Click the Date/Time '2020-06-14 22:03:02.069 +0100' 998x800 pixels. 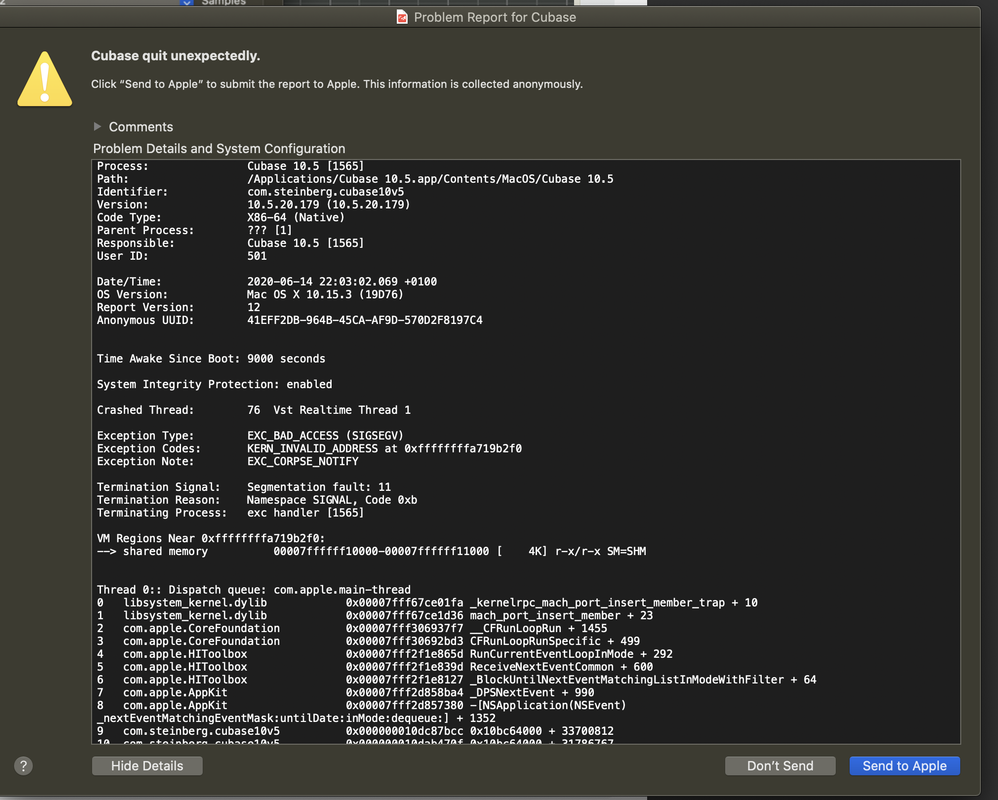342,281
